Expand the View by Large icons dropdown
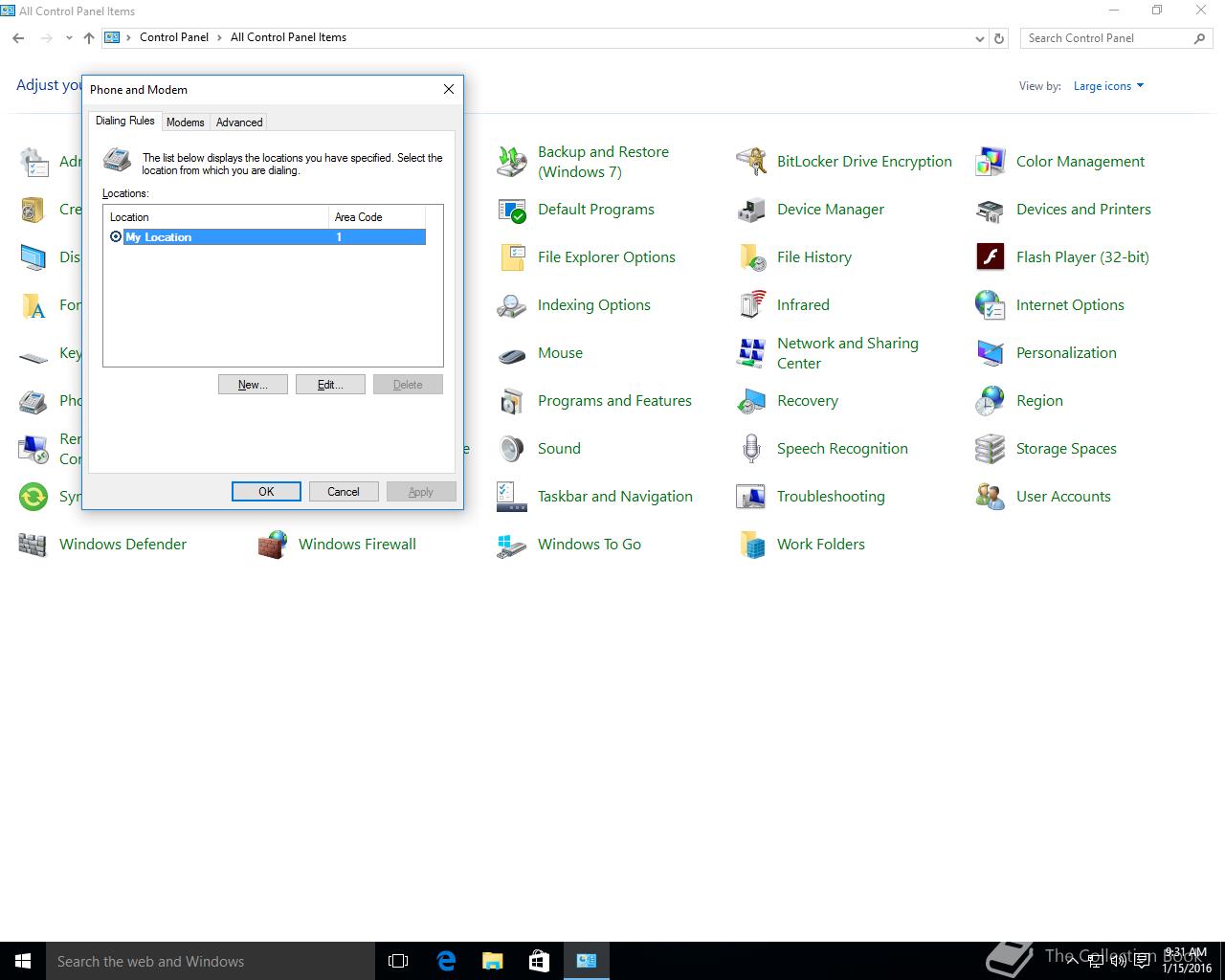This screenshot has height=980, width=1225. click(x=1108, y=86)
